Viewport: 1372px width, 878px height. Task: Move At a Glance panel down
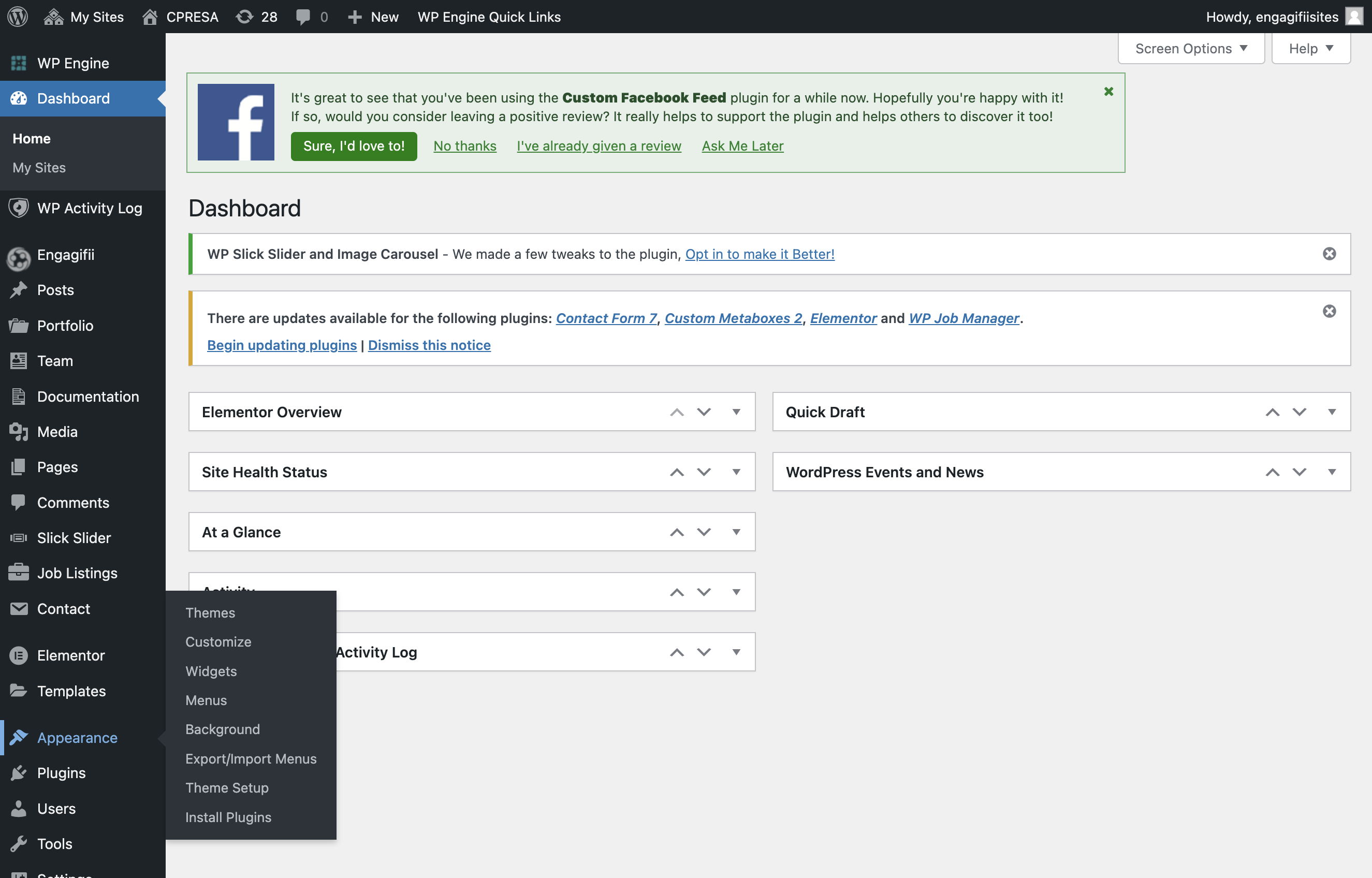pyautogui.click(x=704, y=532)
